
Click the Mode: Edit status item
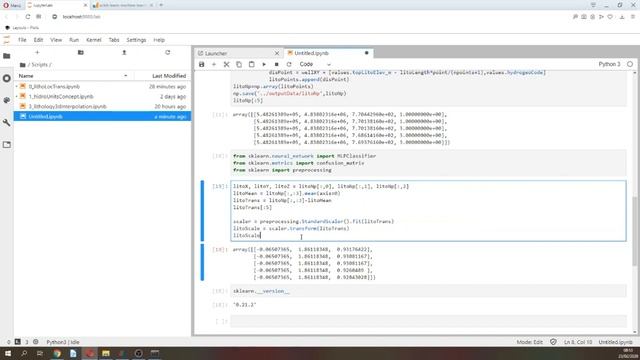pos(529,342)
